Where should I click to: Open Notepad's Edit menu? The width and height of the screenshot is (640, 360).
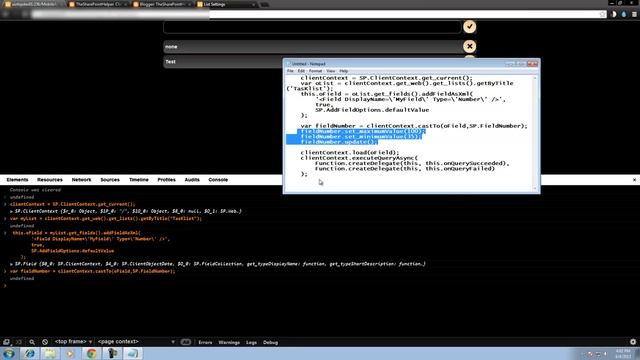point(301,71)
